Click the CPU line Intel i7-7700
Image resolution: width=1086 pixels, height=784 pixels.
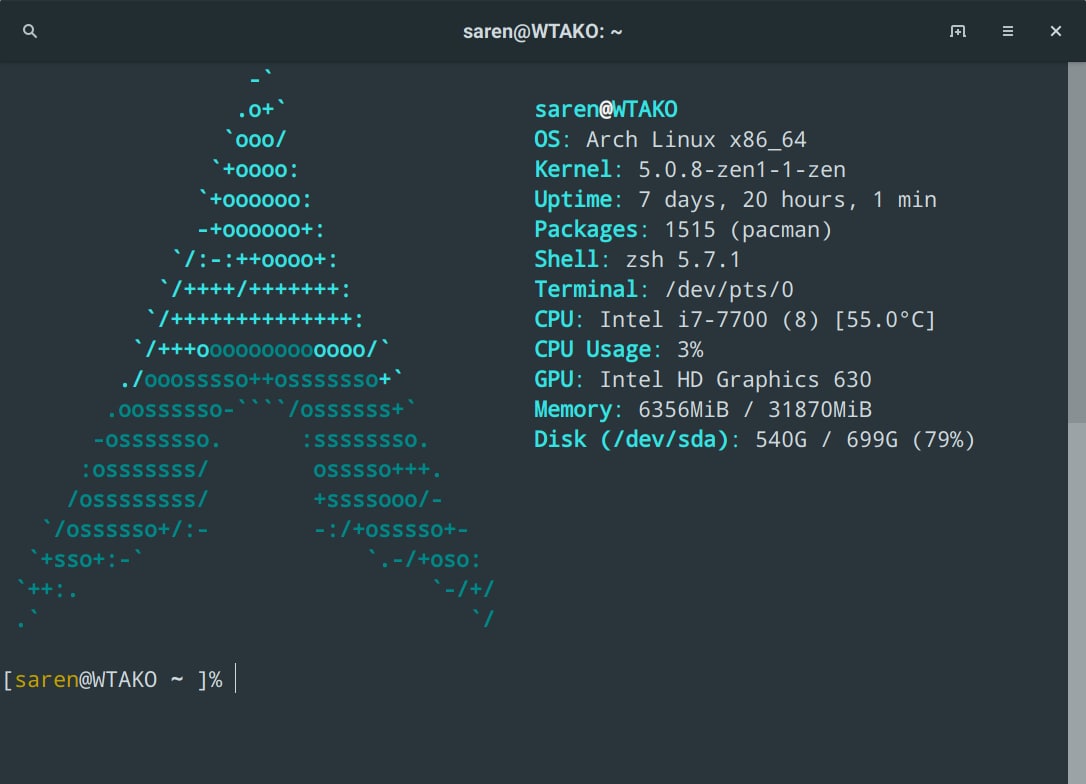tap(735, 319)
